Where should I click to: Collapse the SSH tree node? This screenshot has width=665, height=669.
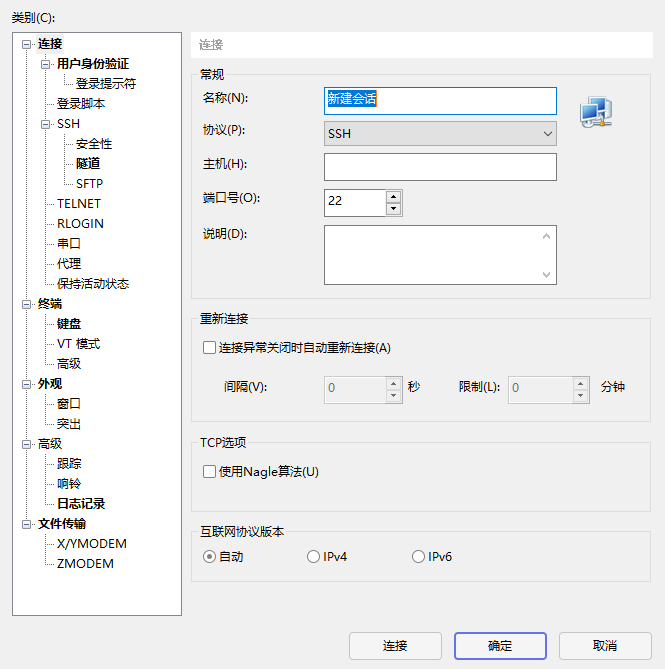coord(45,124)
